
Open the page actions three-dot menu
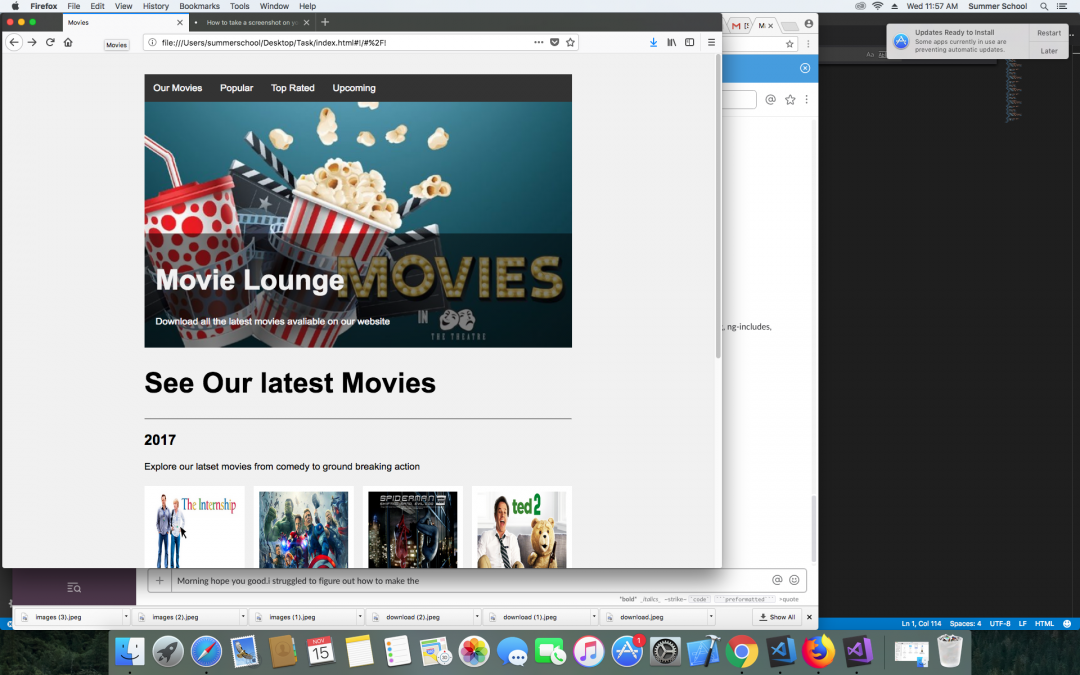pyautogui.click(x=538, y=42)
